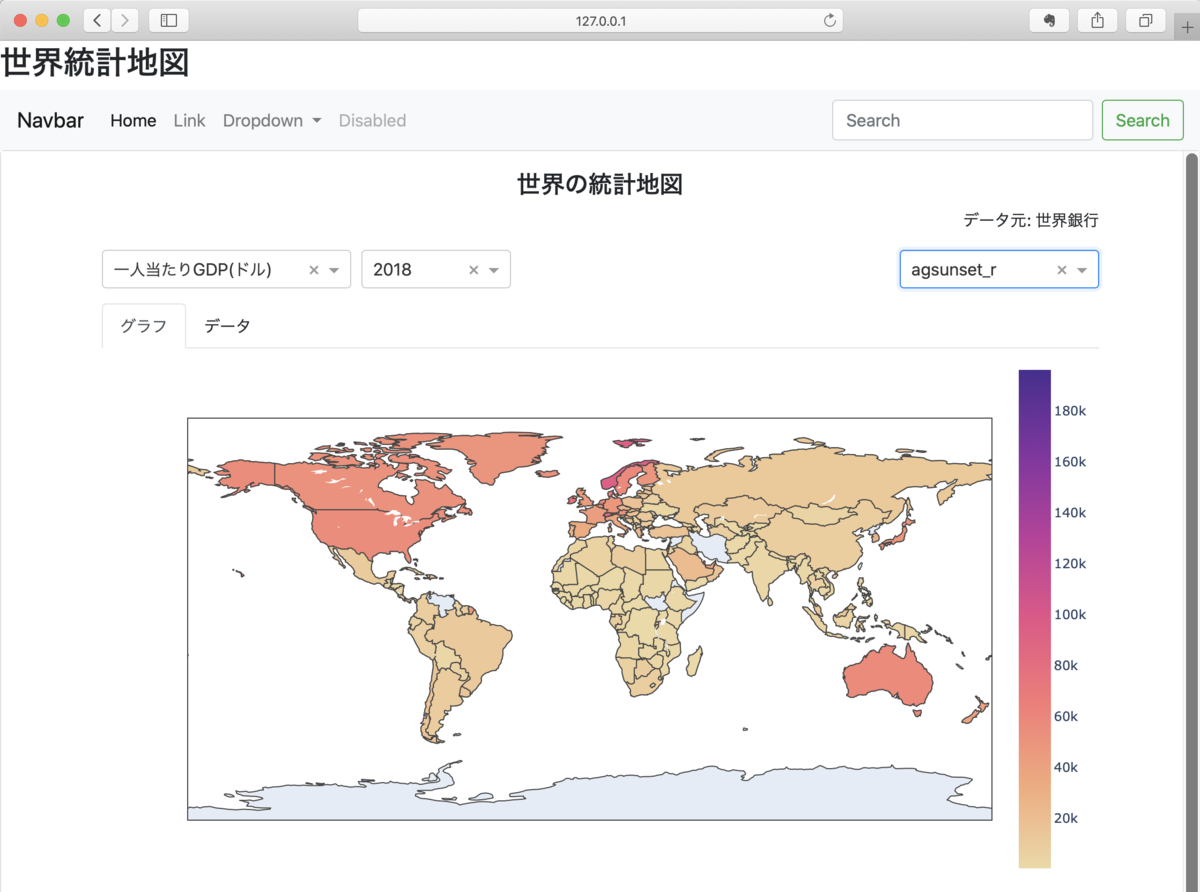Select the 60k colorbar label
Viewport: 1200px width, 892px height.
point(1065,716)
